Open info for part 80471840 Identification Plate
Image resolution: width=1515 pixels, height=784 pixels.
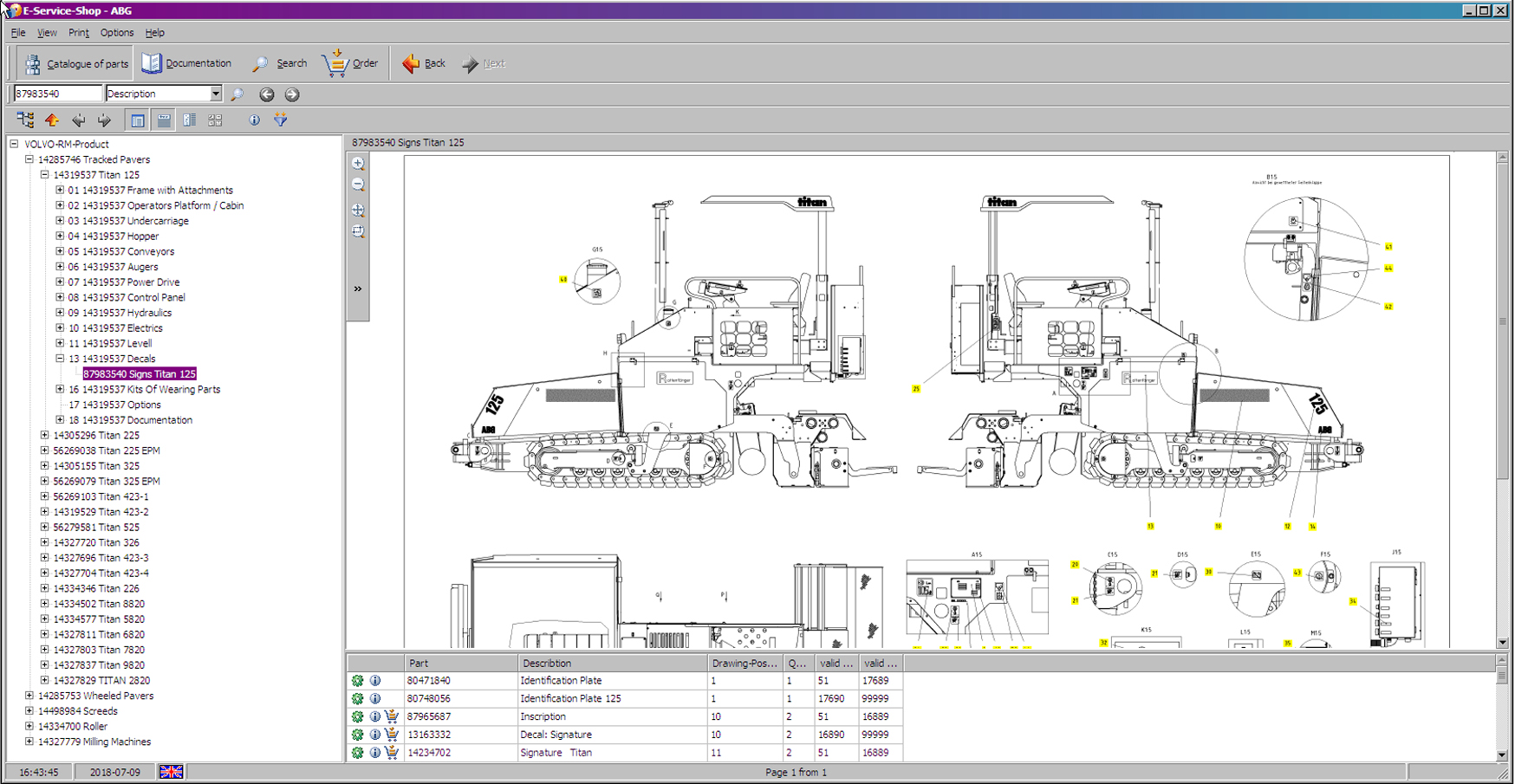(x=375, y=681)
